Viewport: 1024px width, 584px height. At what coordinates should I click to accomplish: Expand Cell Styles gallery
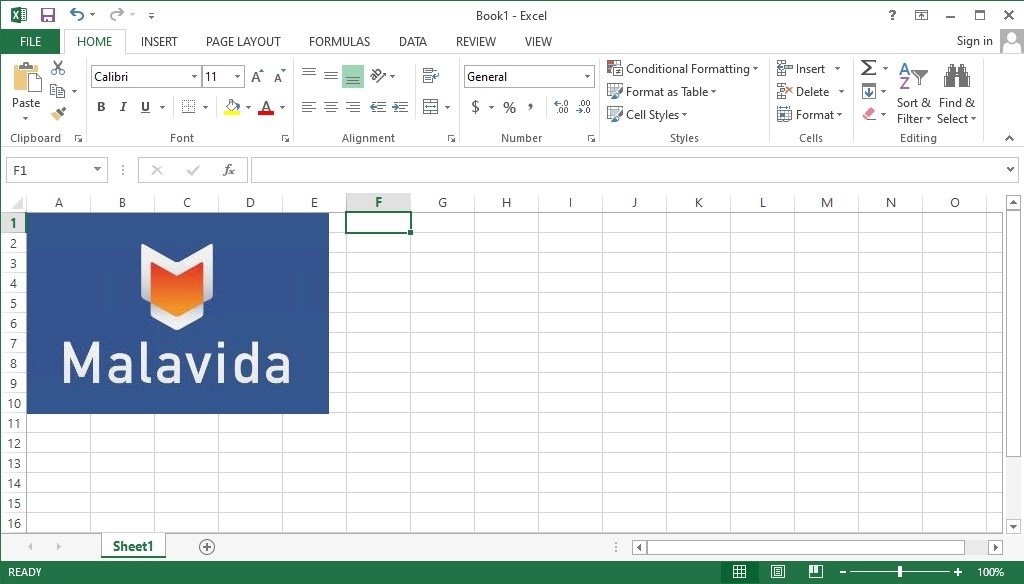[647, 114]
